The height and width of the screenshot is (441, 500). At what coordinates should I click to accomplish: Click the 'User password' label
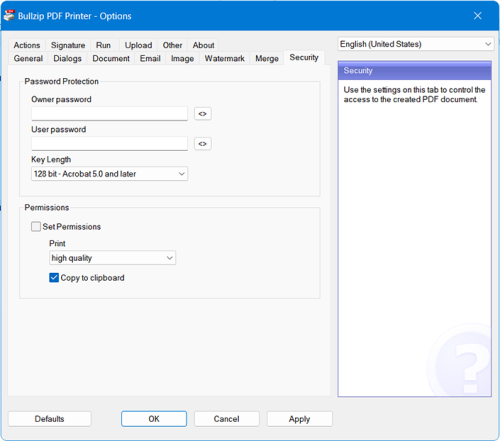tap(59, 129)
